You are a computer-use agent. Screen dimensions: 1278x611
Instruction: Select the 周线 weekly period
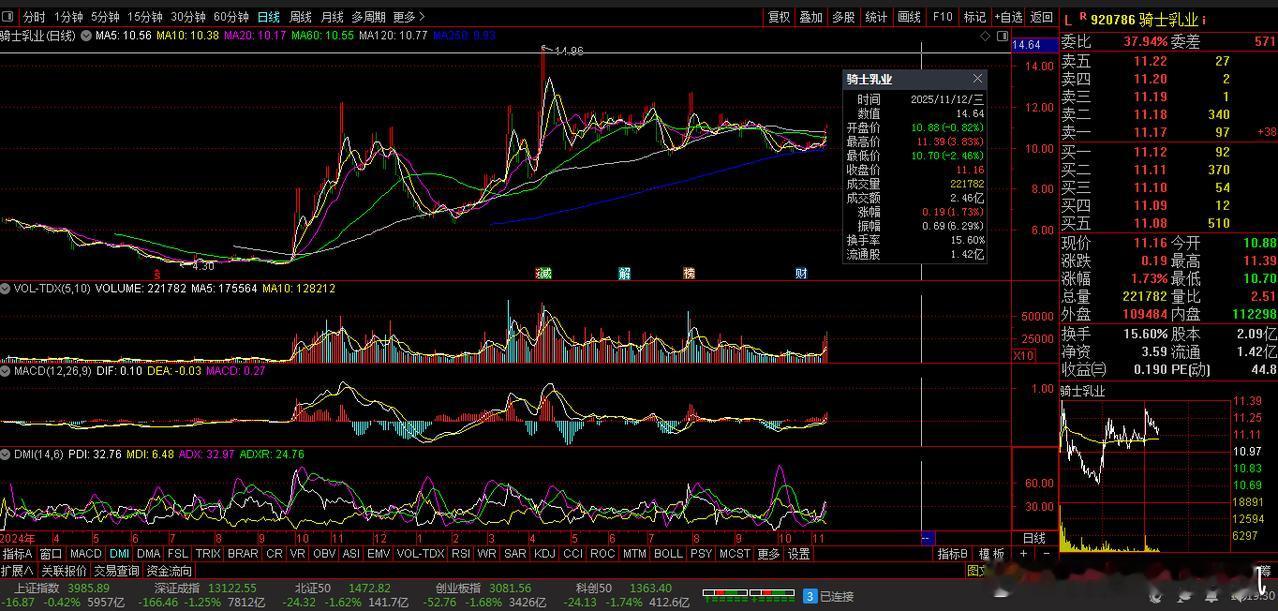point(301,17)
